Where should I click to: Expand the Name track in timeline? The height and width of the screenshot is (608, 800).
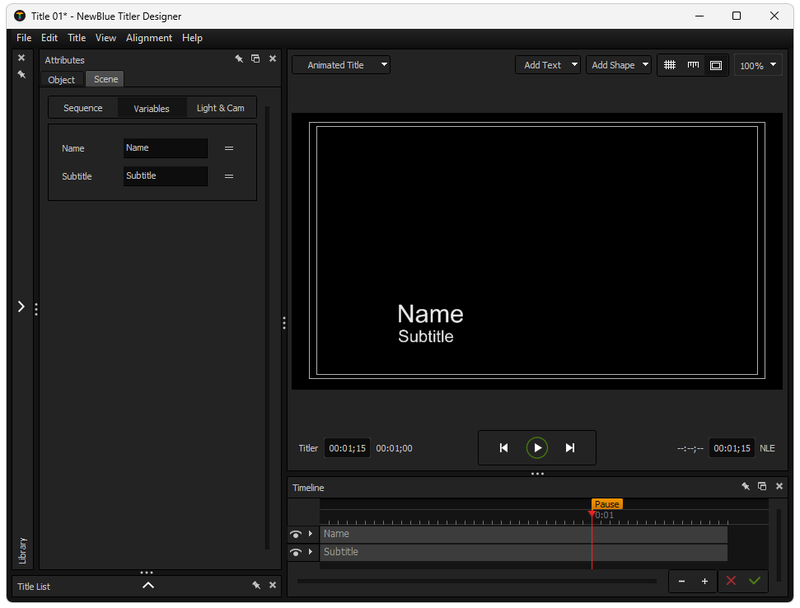[x=310, y=534]
